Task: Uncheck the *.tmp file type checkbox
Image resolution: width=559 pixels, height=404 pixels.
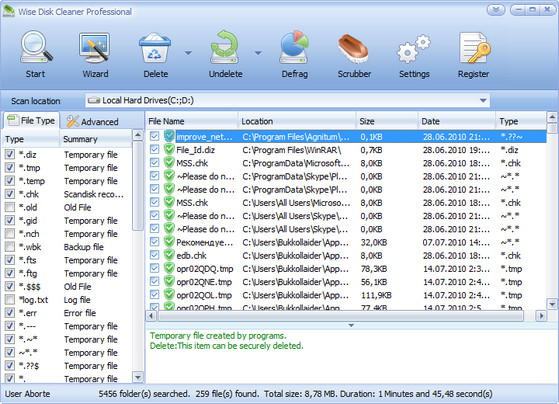Action: click(10, 168)
